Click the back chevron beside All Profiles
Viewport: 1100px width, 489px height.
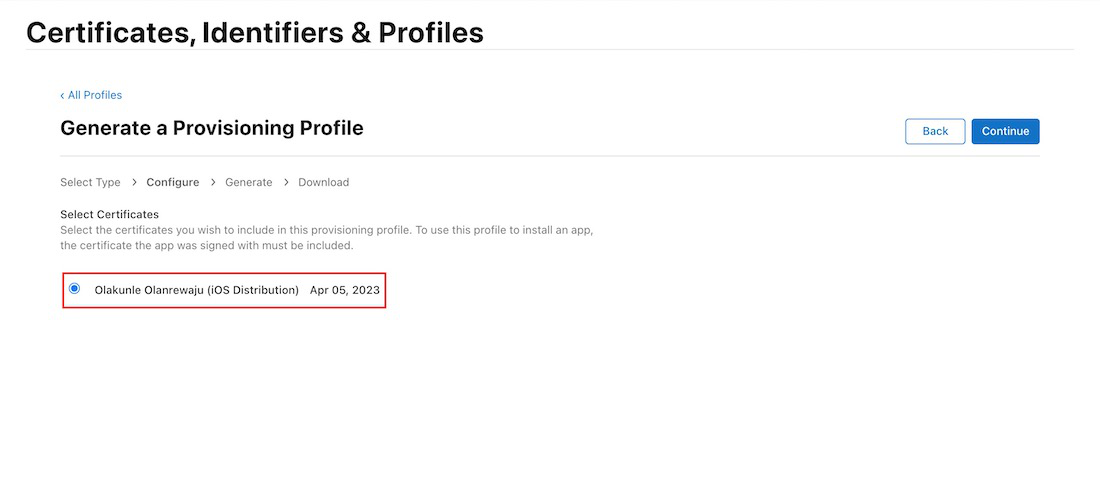tap(62, 95)
